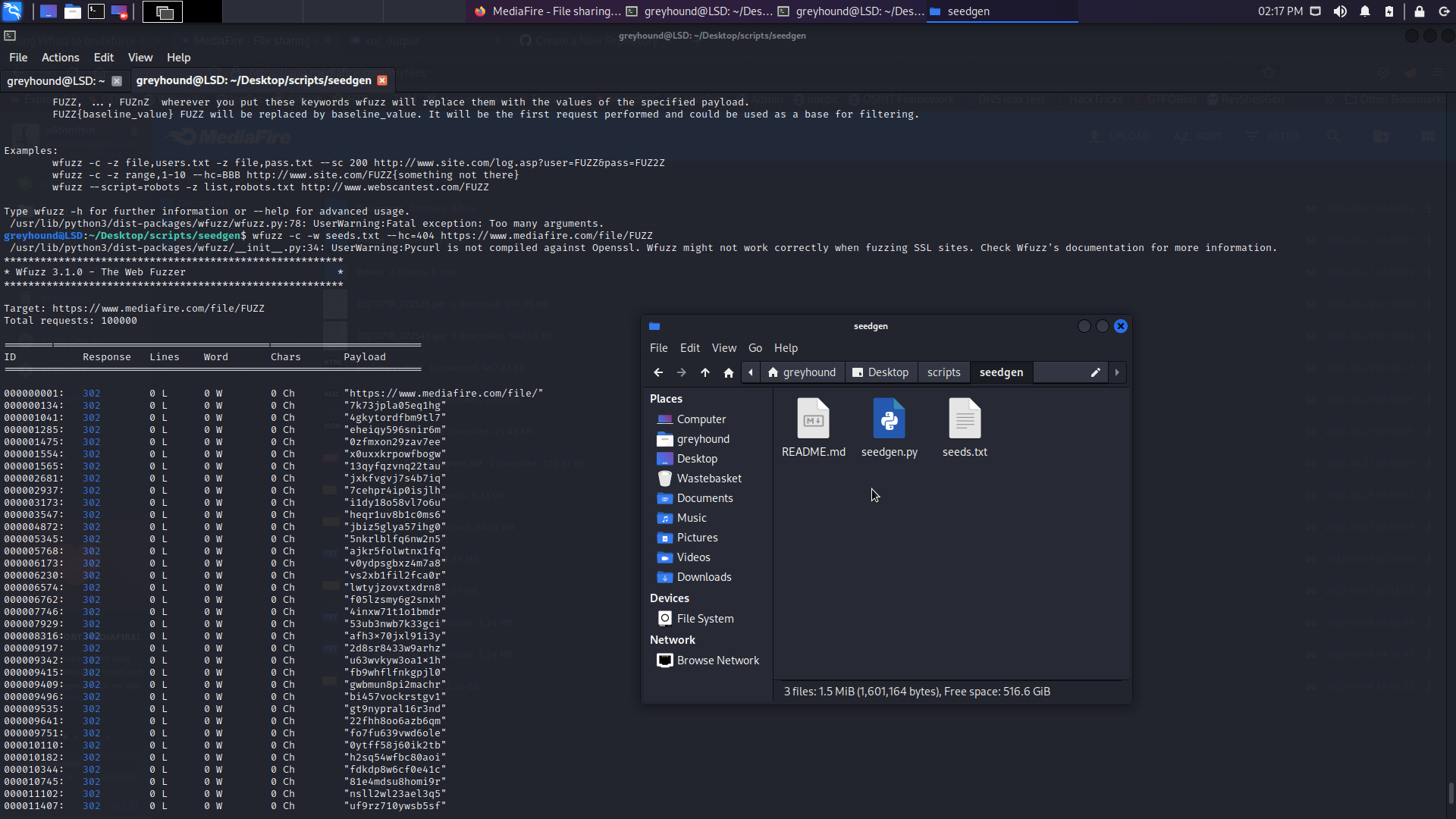Adjust volume via the speaker tray icon

click(x=1339, y=11)
